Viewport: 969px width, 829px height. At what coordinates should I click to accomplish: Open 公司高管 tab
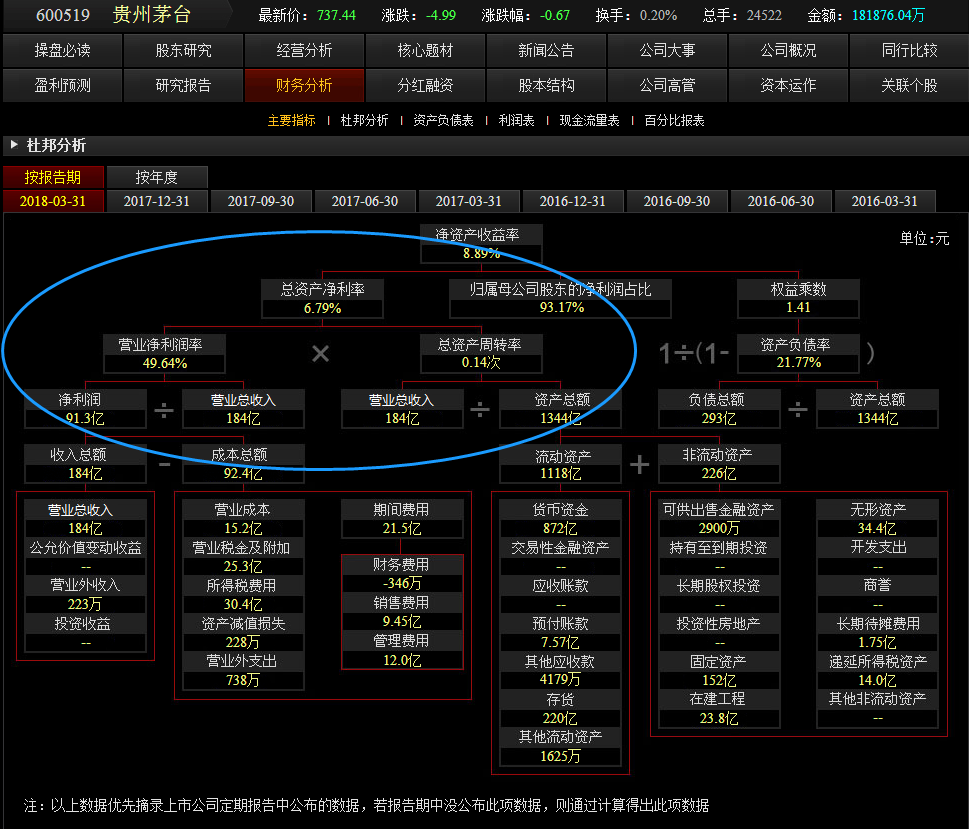coord(667,85)
